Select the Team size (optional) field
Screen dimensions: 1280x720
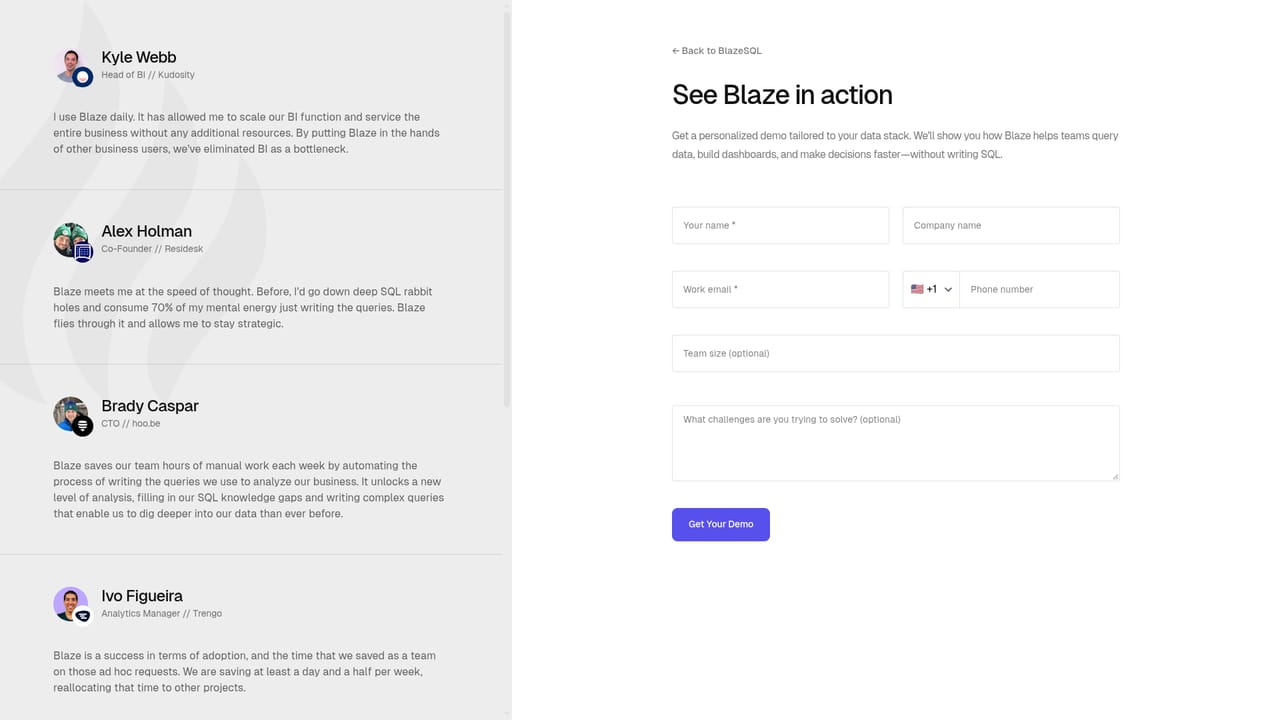(896, 353)
